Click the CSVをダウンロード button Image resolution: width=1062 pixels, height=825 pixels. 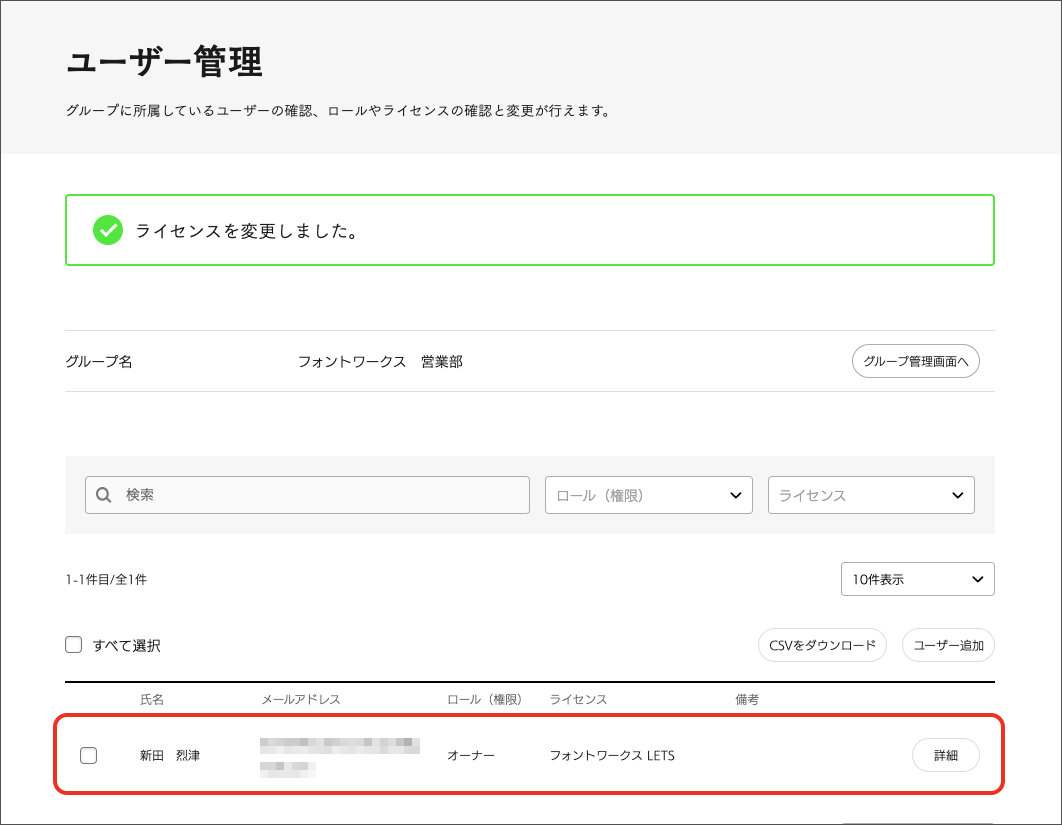coord(821,645)
